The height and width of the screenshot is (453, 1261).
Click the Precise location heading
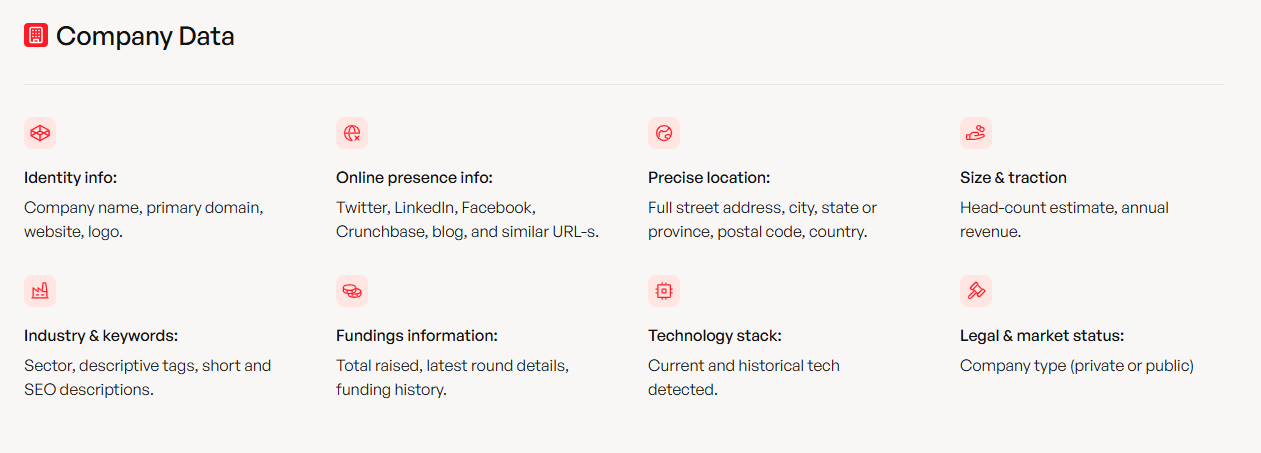[x=709, y=178]
